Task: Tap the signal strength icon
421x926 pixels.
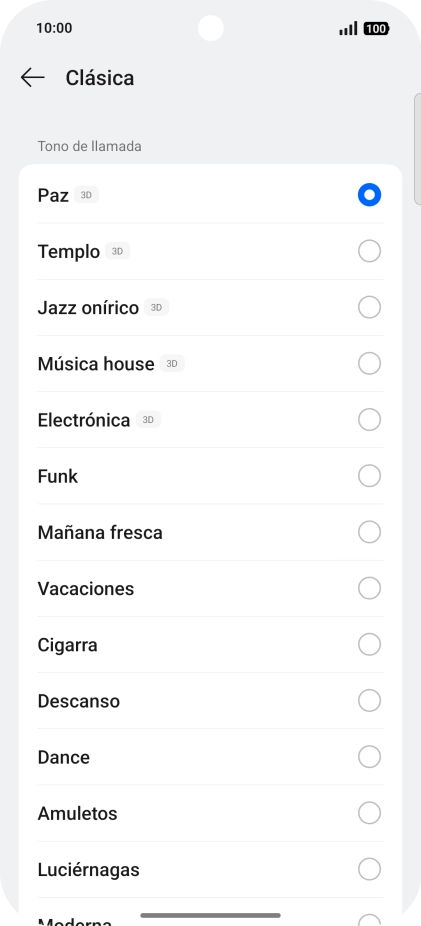Action: [348, 28]
